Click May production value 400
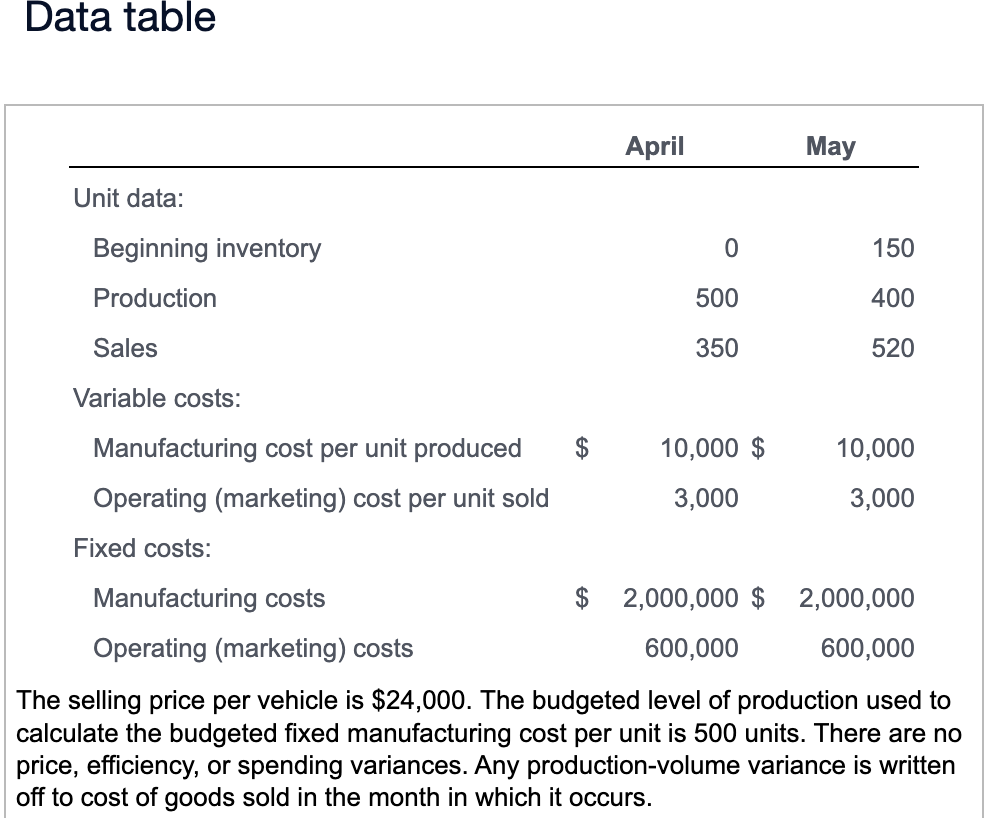The height and width of the screenshot is (818, 1000). [x=893, y=298]
